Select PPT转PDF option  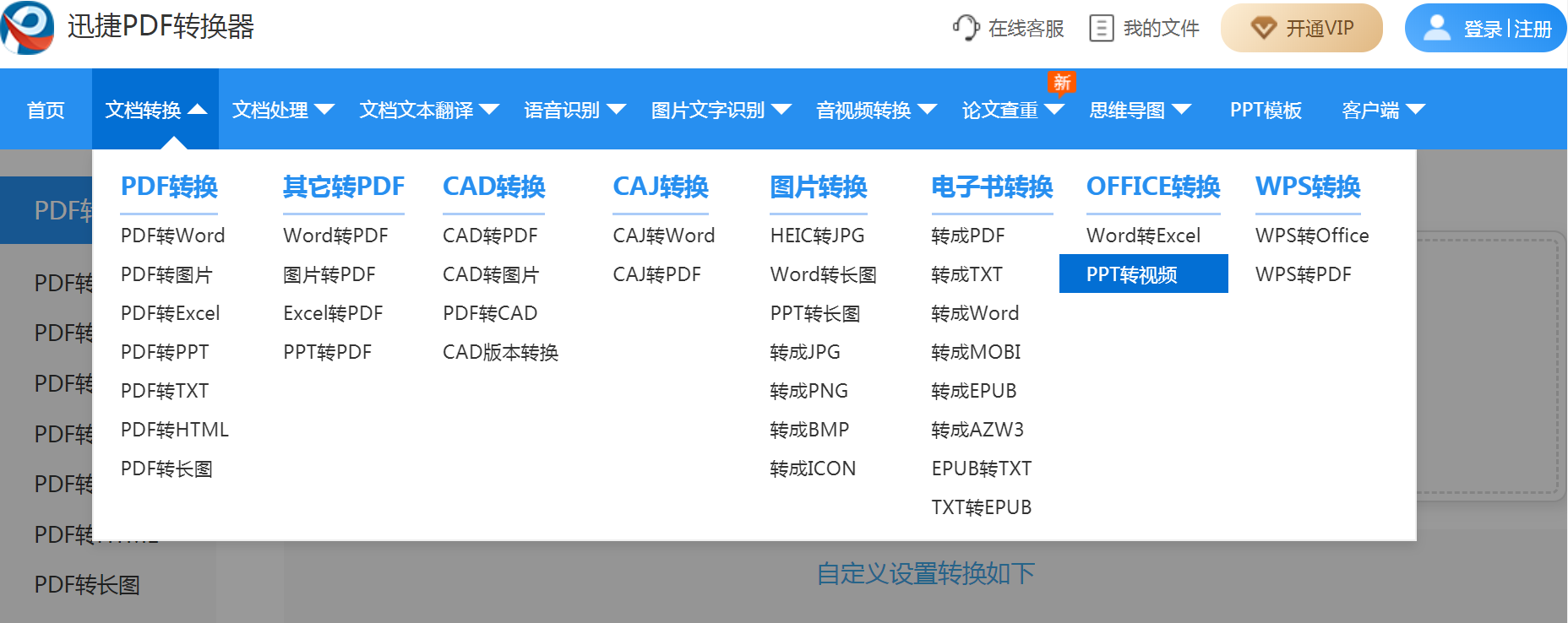[328, 352]
